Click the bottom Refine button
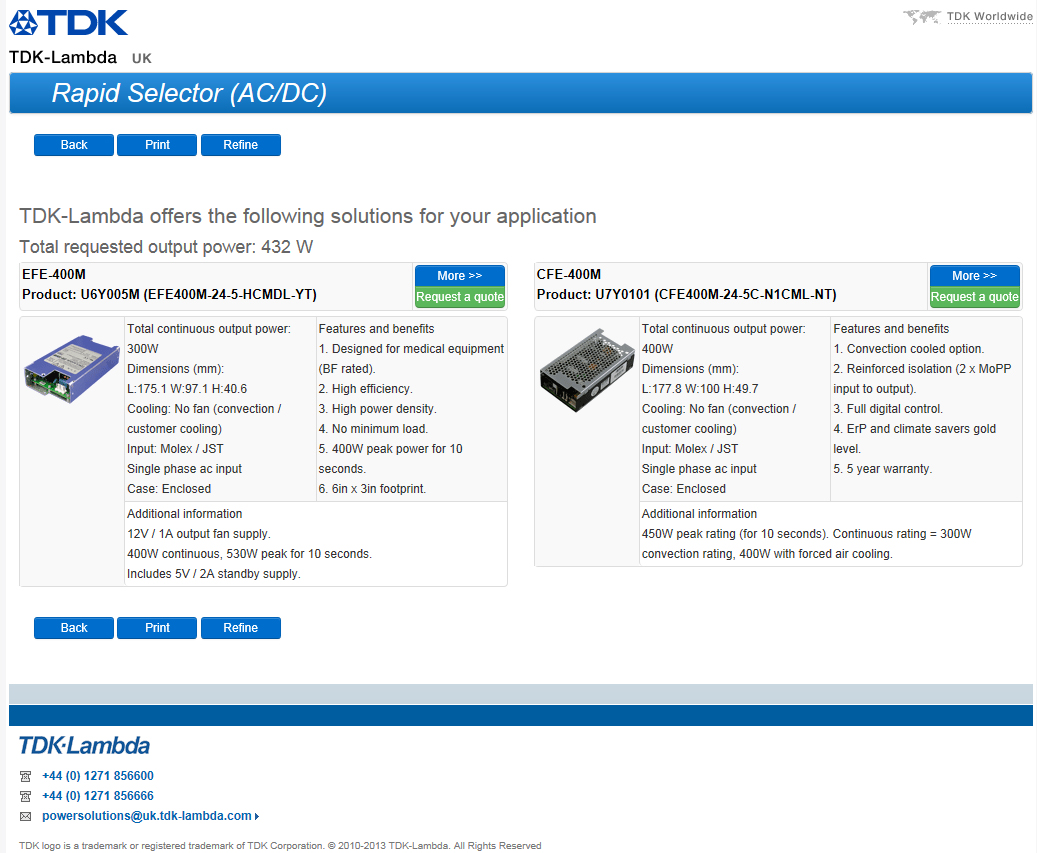Viewport: 1037px width, 853px height. [x=241, y=628]
